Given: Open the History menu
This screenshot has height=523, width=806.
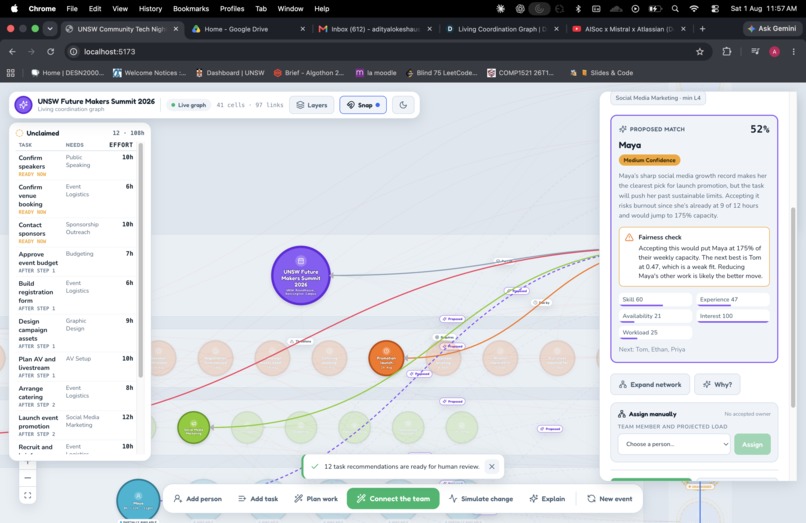Looking at the screenshot, I should point(150,8).
